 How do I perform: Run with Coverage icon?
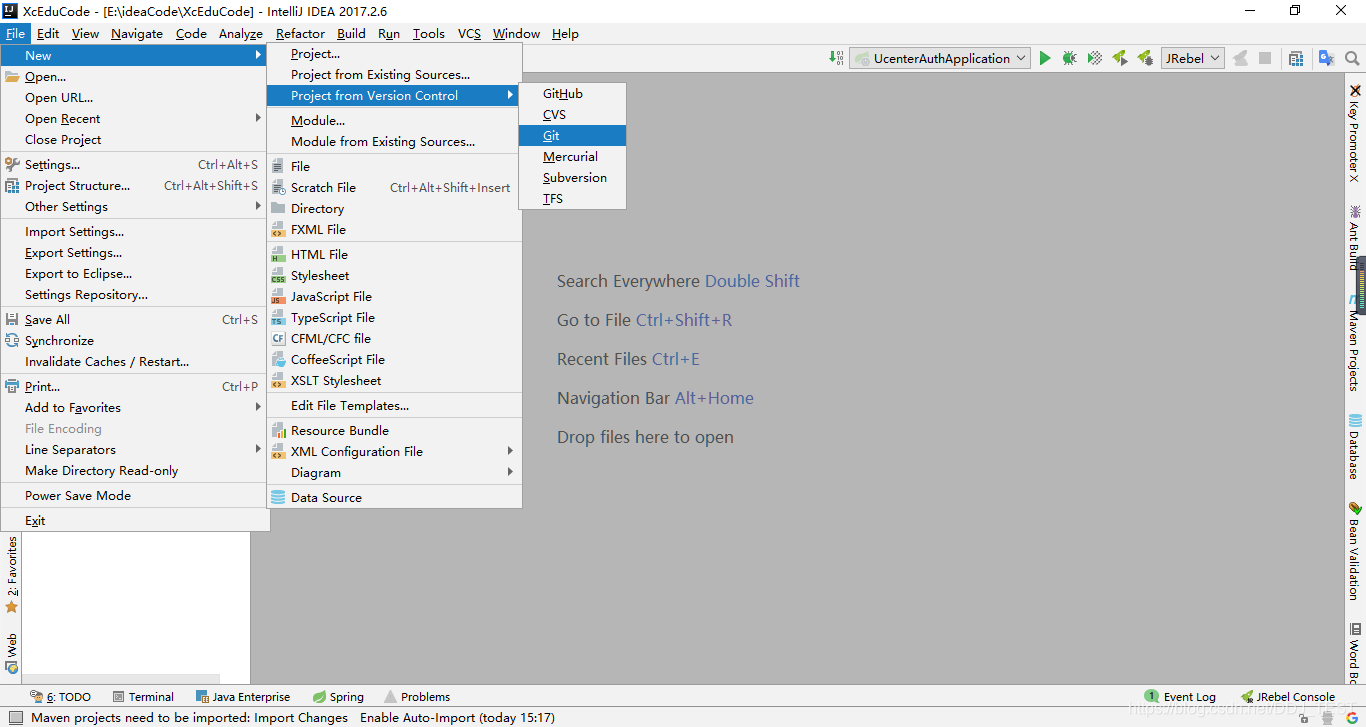(1094, 58)
